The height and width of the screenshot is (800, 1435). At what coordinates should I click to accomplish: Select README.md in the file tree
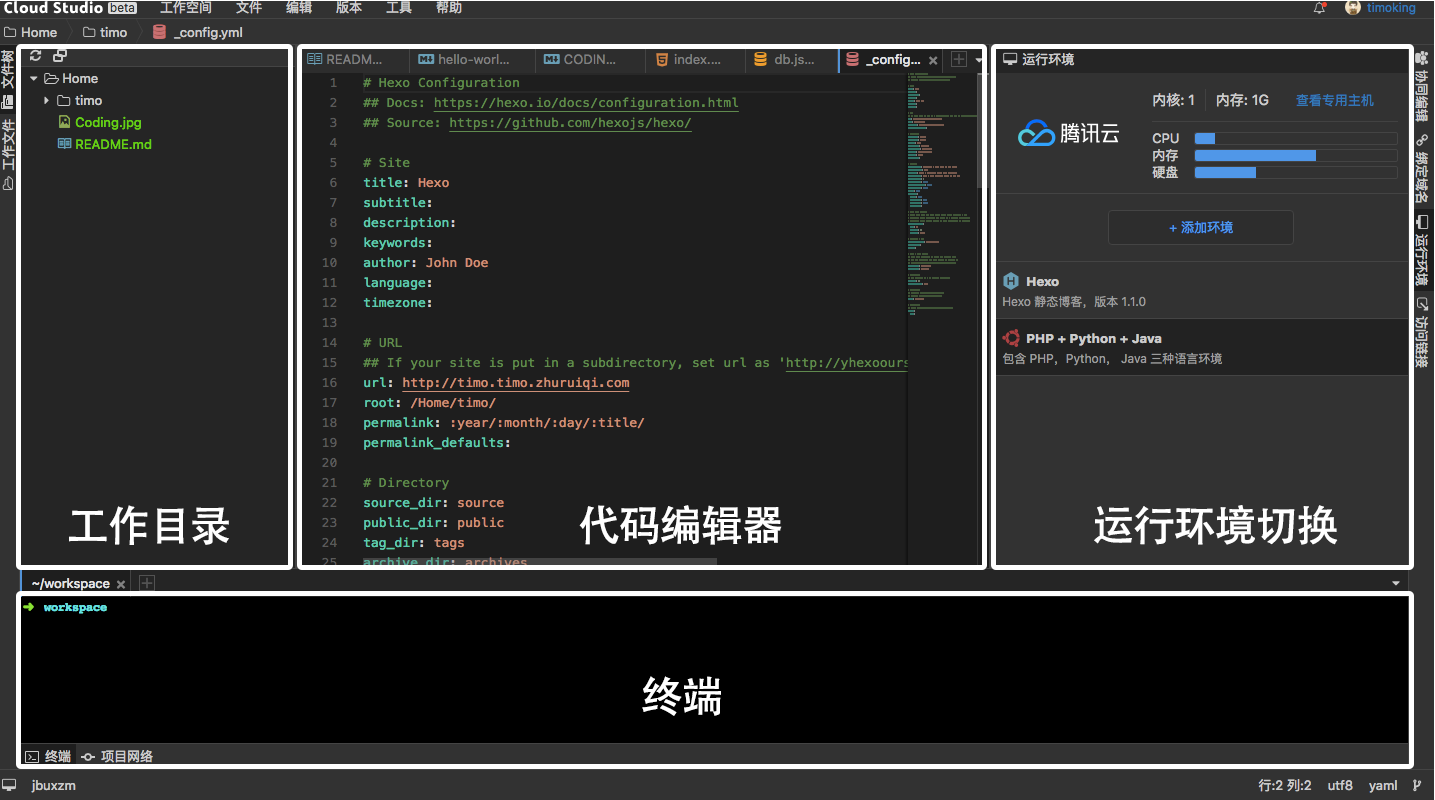(x=112, y=144)
